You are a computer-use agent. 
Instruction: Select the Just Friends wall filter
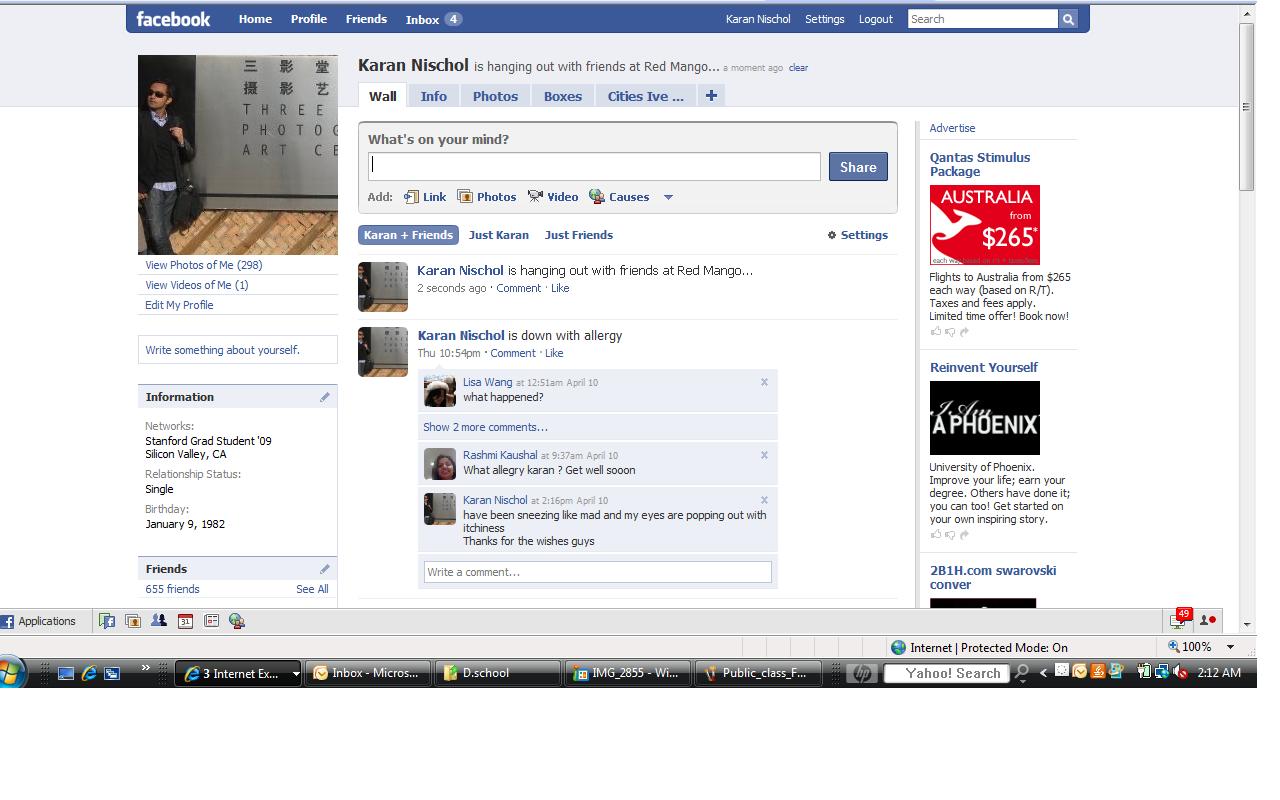coord(578,235)
